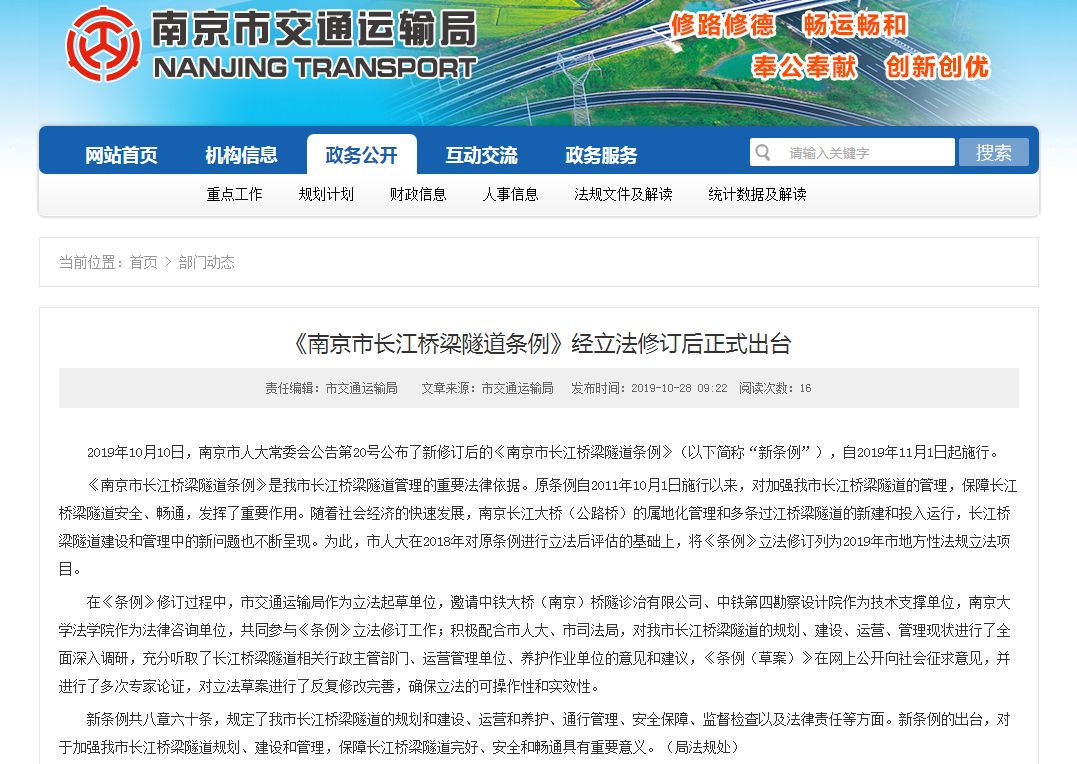Click the magnifier icon in search box
The height and width of the screenshot is (764, 1077).
(x=762, y=153)
